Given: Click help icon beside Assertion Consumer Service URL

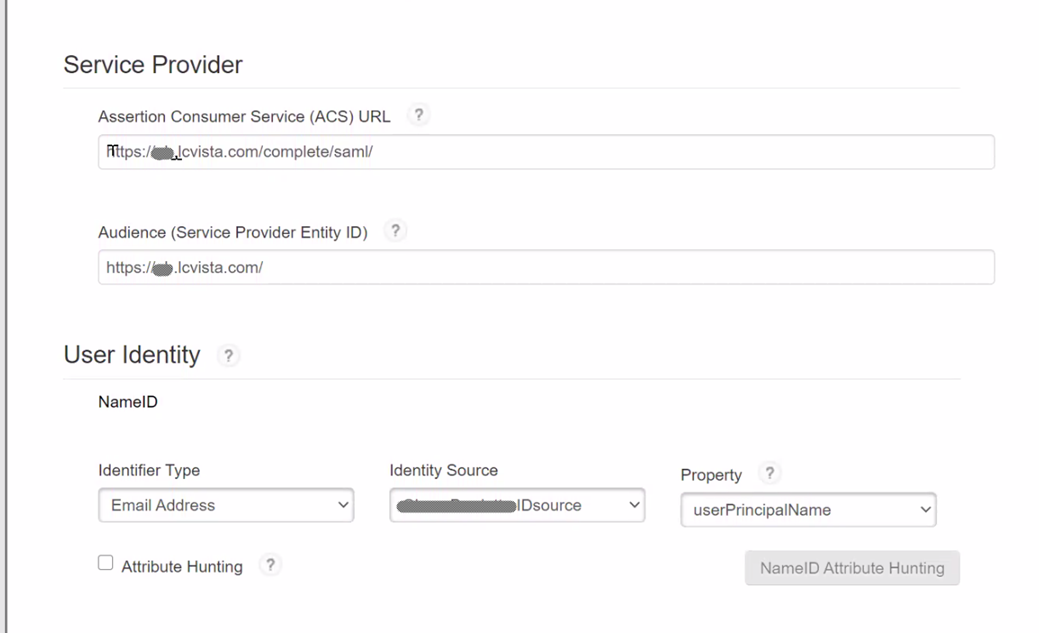Looking at the screenshot, I should pyautogui.click(x=419, y=115).
